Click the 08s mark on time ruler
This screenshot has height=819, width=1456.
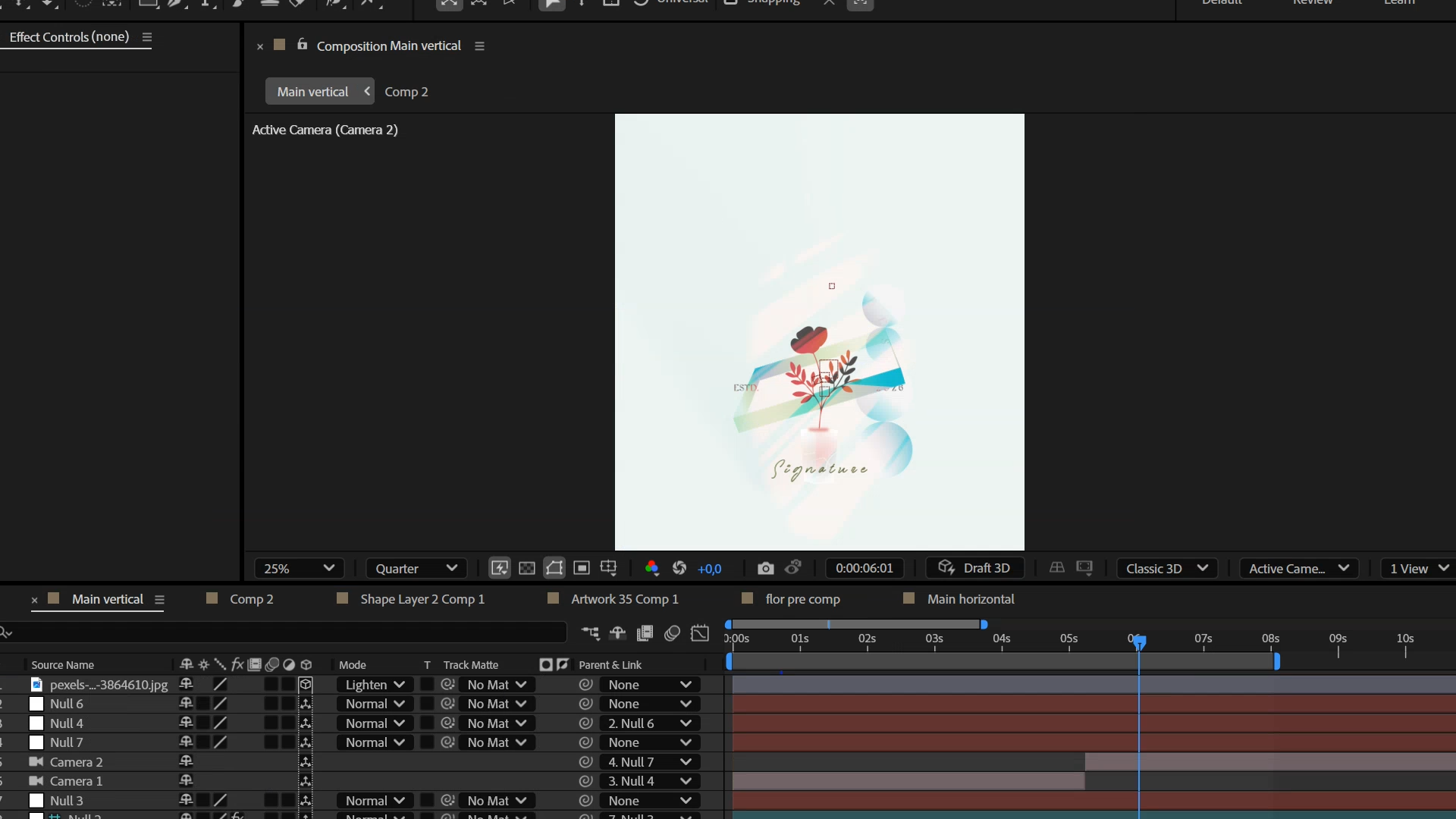coord(1271,639)
